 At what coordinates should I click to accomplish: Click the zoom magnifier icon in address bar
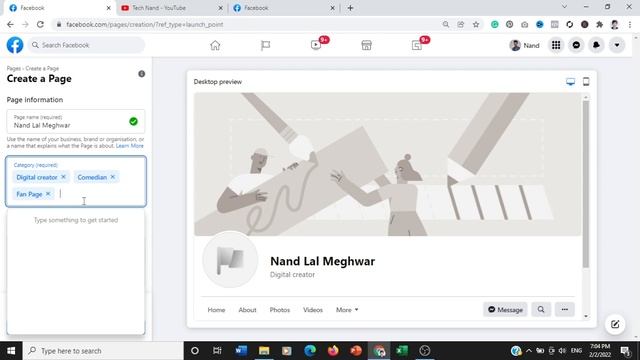coord(446,24)
